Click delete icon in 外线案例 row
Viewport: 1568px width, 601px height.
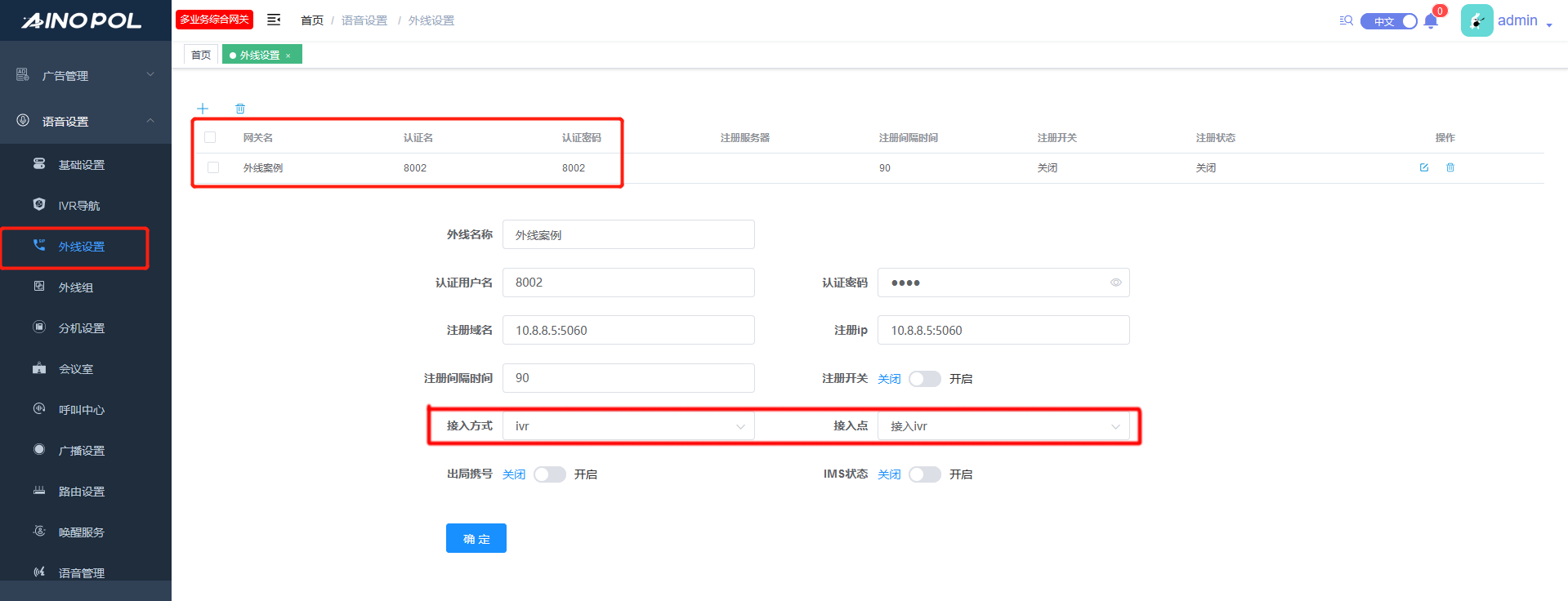1450,167
